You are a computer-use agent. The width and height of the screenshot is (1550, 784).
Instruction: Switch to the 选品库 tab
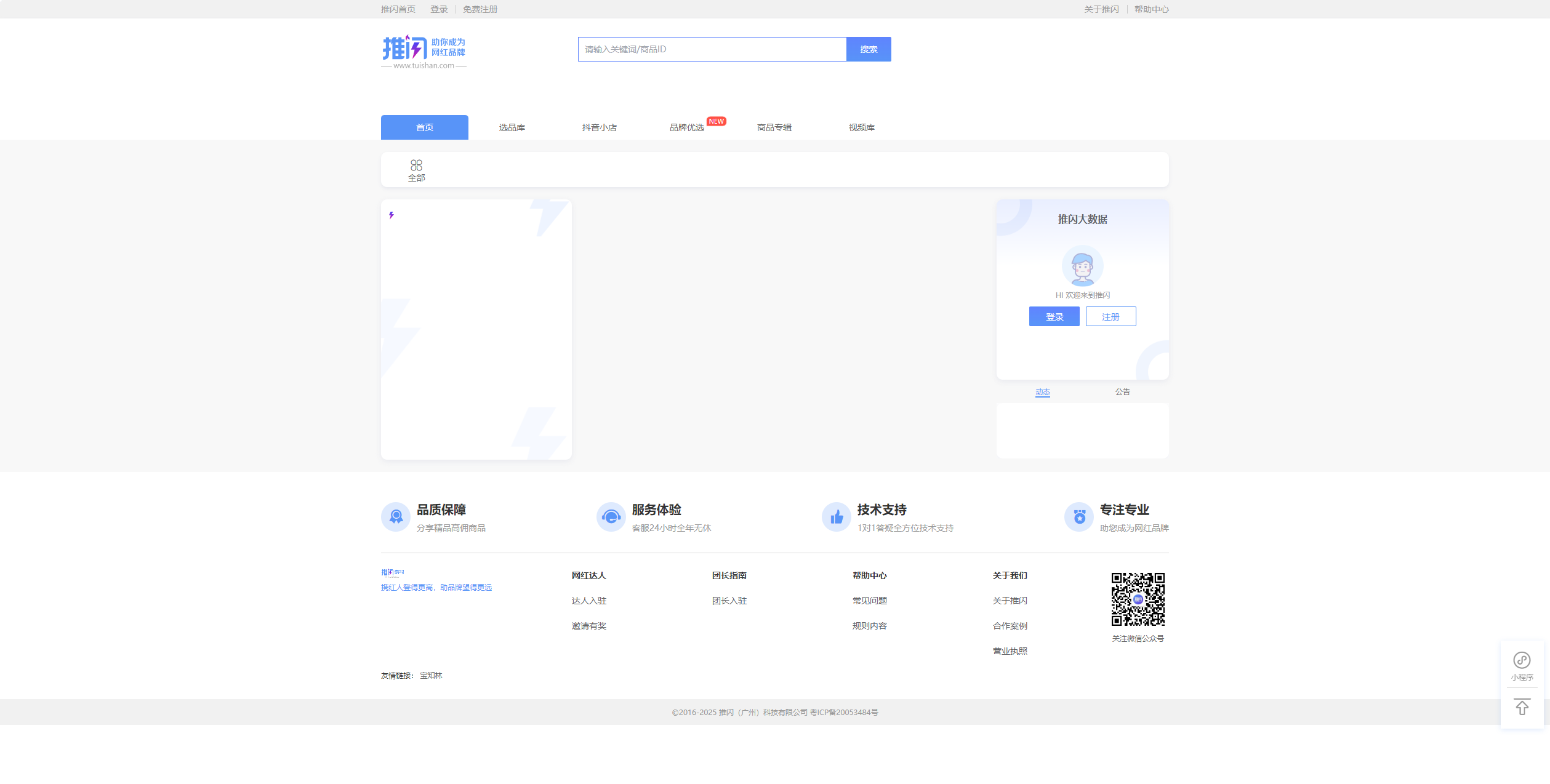512,127
